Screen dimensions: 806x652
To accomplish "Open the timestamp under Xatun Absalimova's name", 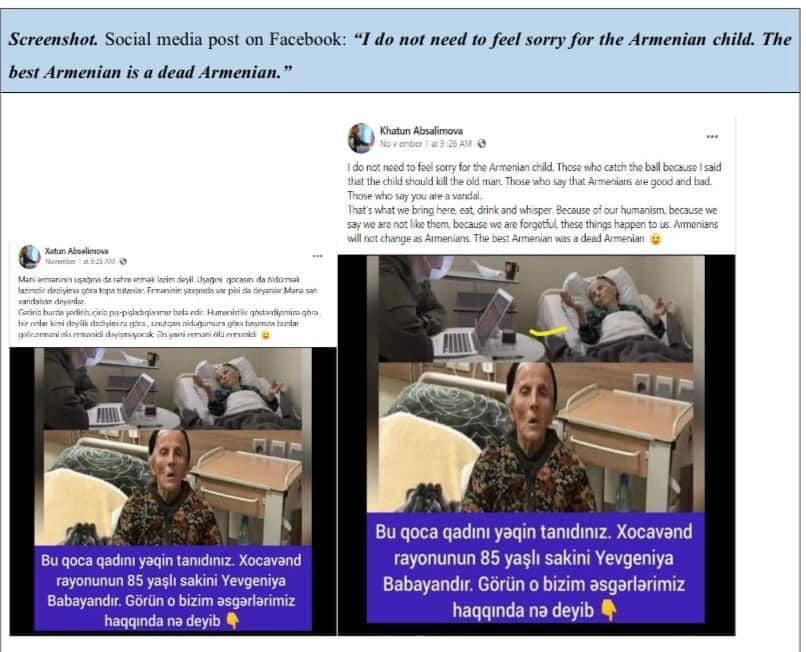I will pos(80,262).
